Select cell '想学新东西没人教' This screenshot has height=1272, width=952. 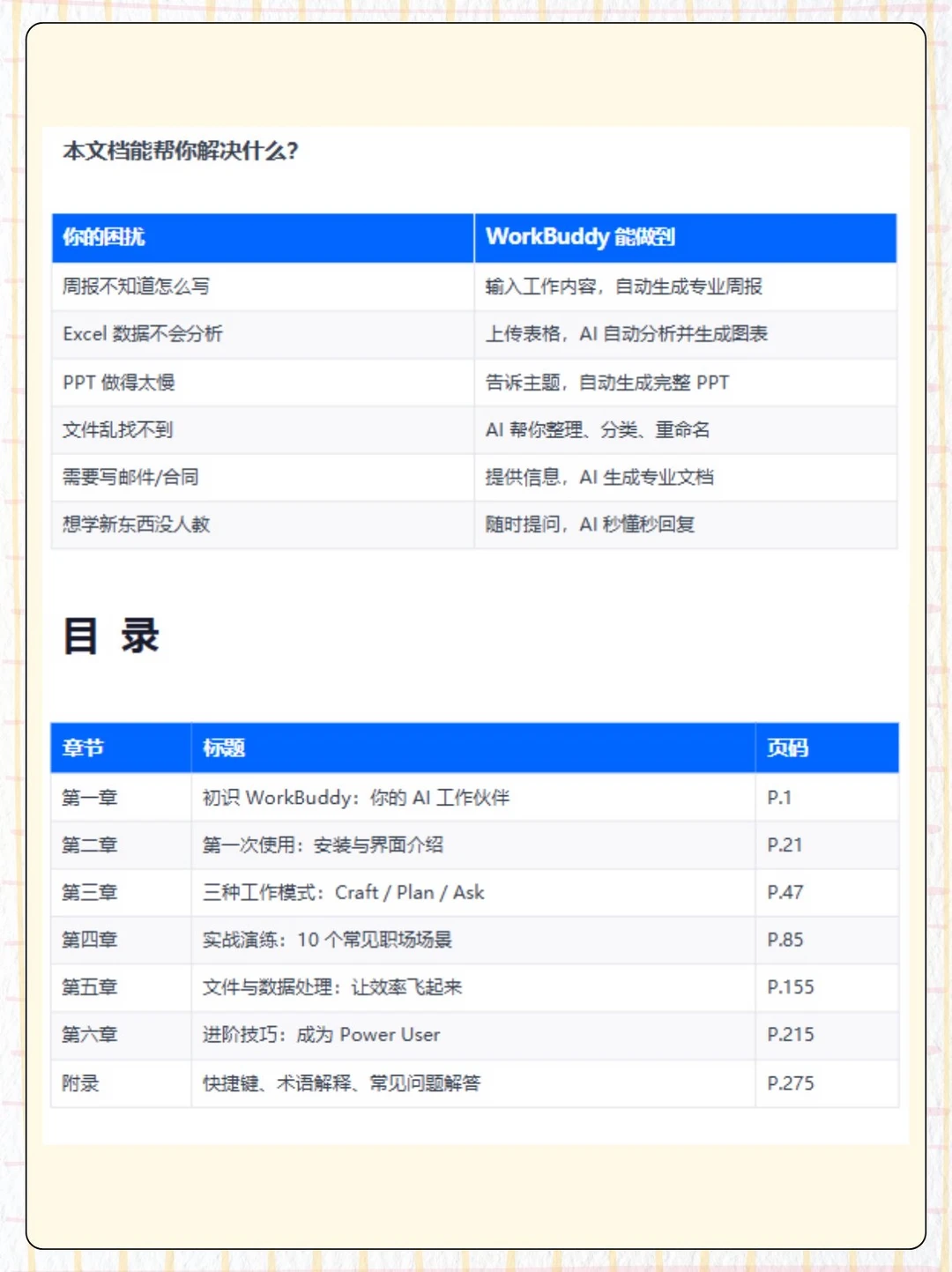pos(263,524)
